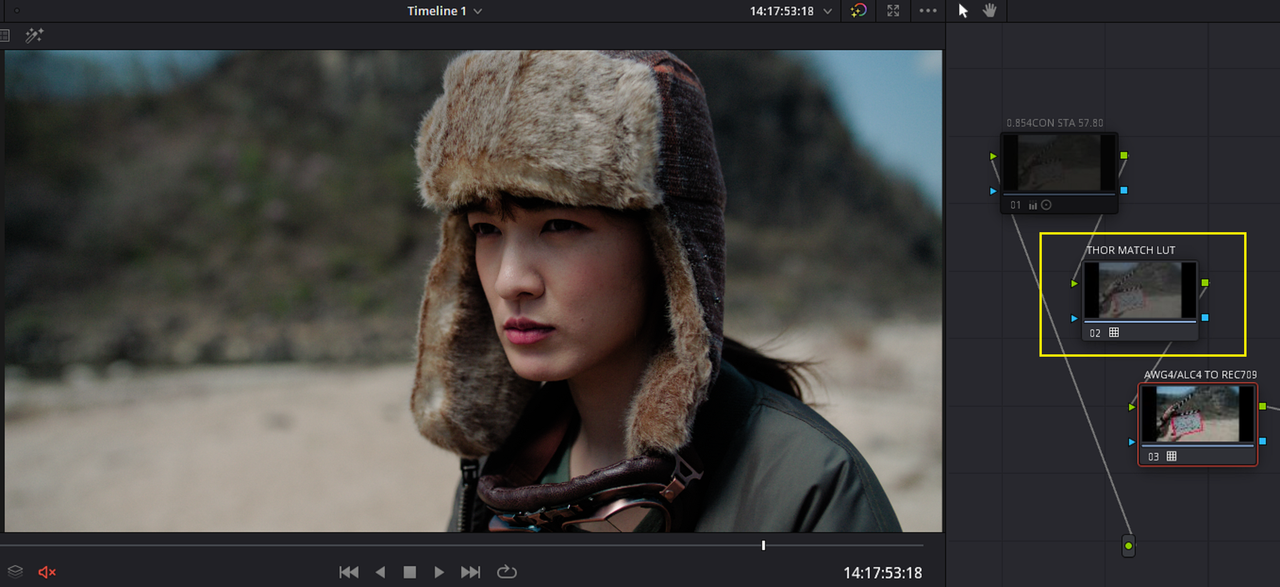Click the AWG4/ALC4 TO REC709 label

pyautogui.click(x=1200, y=375)
